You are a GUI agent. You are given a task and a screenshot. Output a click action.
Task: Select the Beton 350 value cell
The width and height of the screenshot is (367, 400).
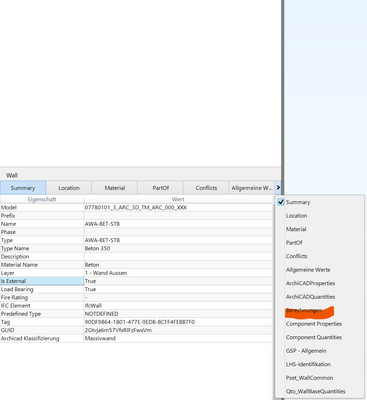178,248
